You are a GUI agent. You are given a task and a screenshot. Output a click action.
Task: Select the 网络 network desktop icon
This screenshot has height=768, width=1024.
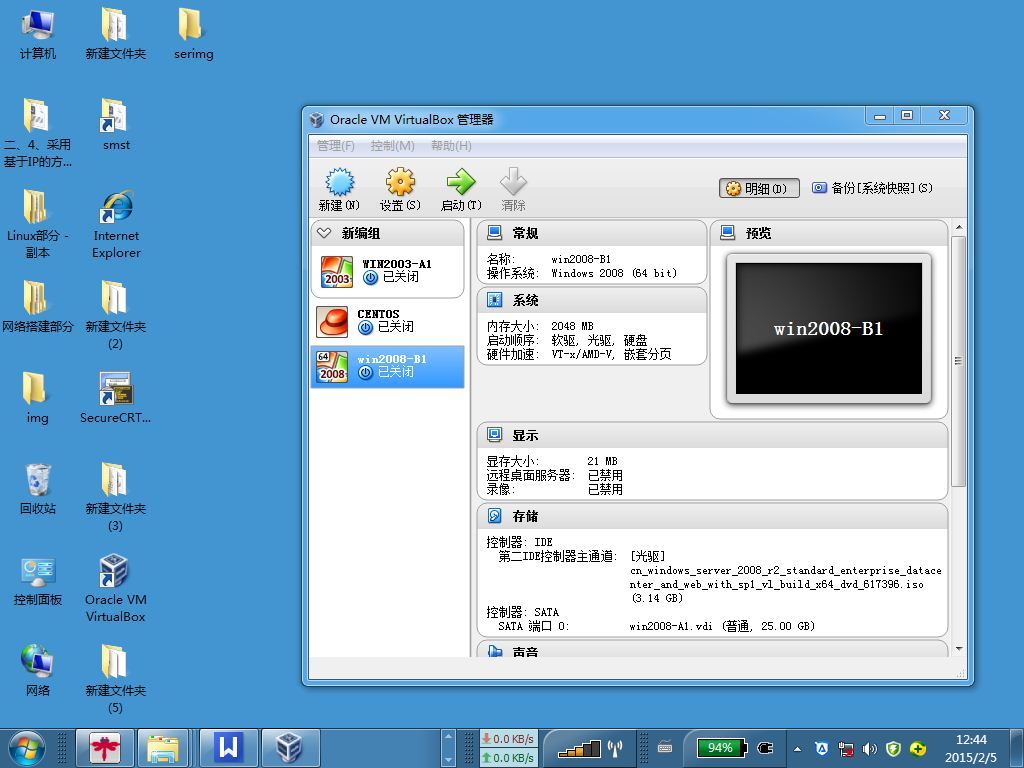click(37, 671)
